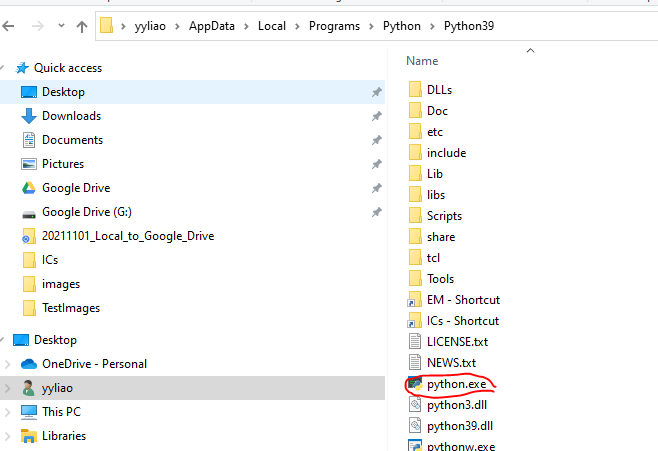Open the python.exe file
Screen dimensions: 658x451
(x=453, y=383)
